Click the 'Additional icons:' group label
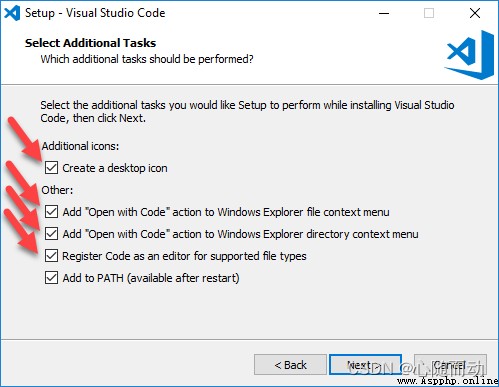This screenshot has height=387, width=499. click(80, 146)
